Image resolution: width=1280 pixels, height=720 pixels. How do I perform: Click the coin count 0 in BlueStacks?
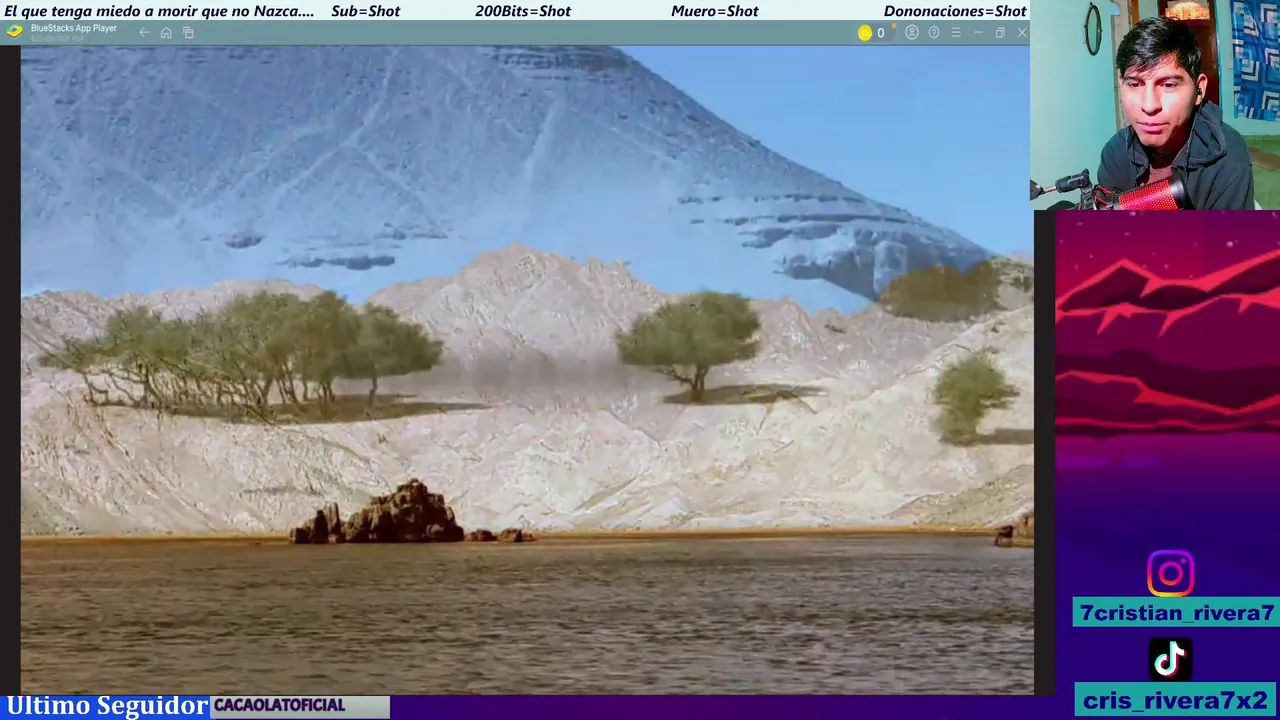click(881, 33)
